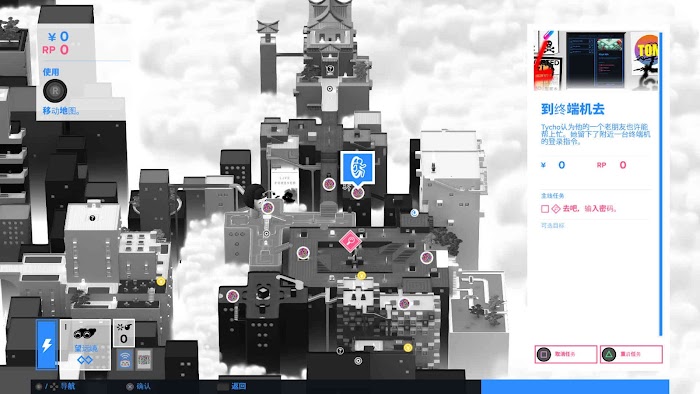700x394 pixels.
Task: Click the small blue circular marker near the white tower
Action: (x=414, y=213)
